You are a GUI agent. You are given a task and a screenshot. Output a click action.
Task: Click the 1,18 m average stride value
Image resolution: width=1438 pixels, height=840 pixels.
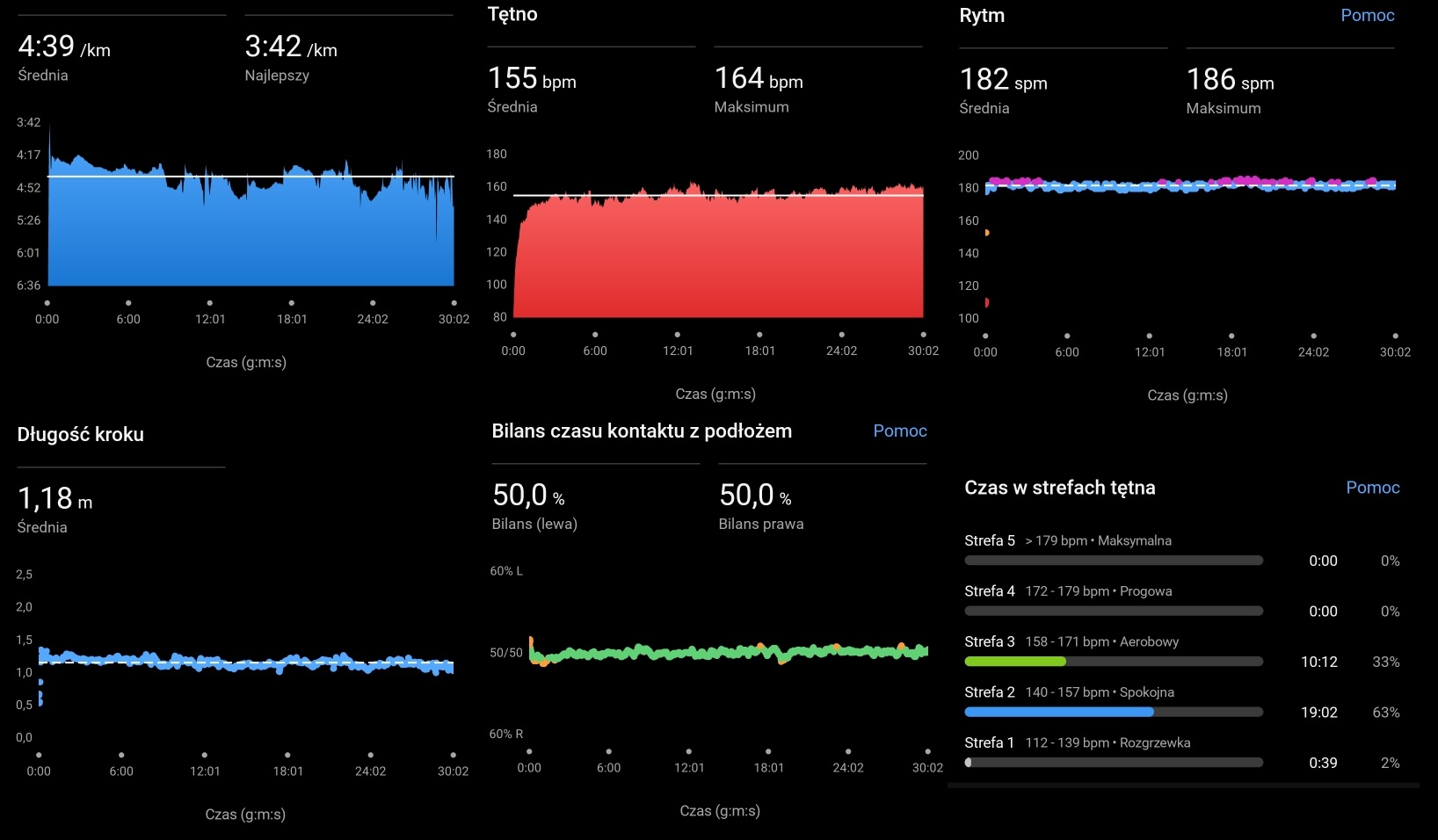click(x=54, y=499)
